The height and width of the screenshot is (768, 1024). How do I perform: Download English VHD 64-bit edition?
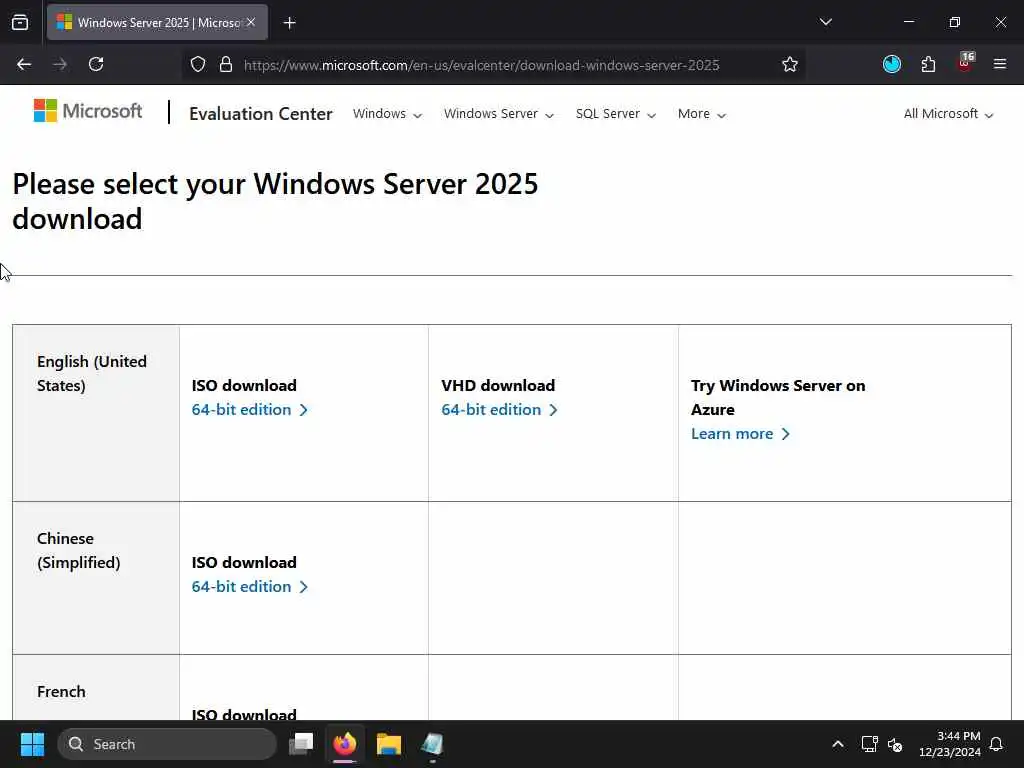499,409
